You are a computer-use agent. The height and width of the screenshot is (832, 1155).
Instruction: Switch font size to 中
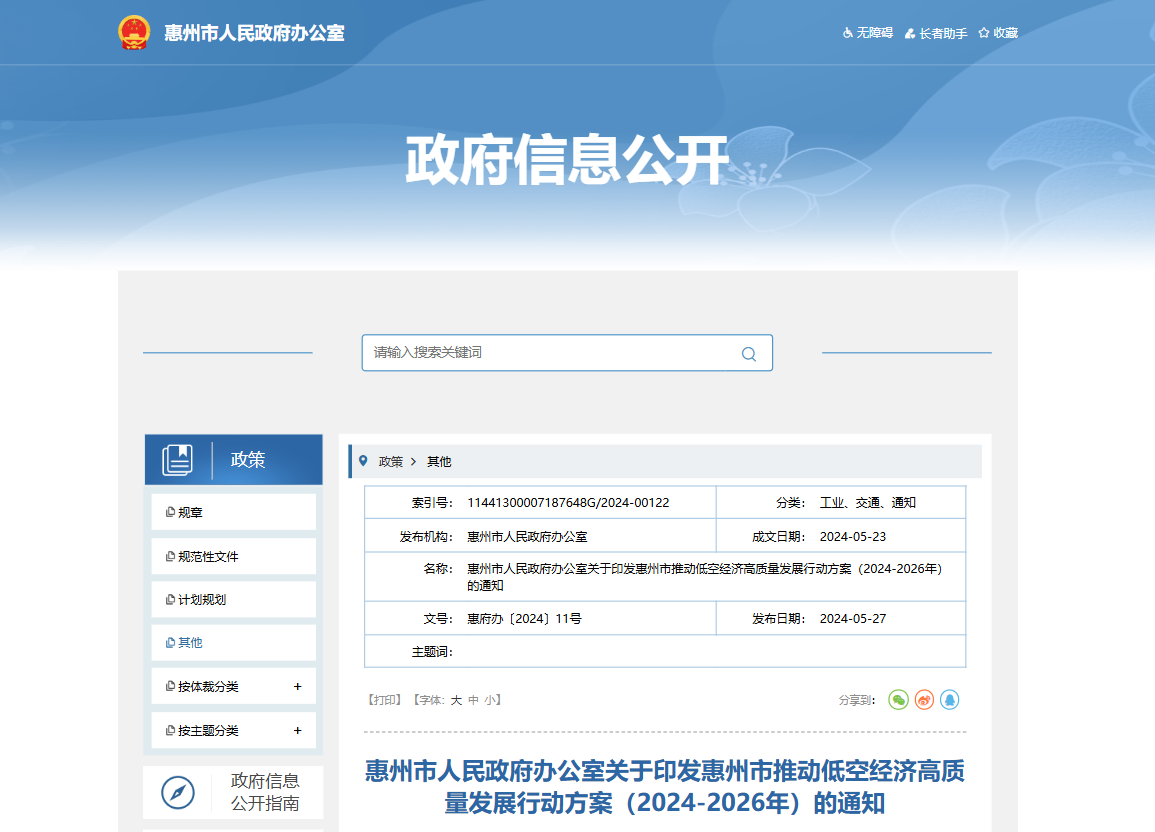tap(471, 700)
